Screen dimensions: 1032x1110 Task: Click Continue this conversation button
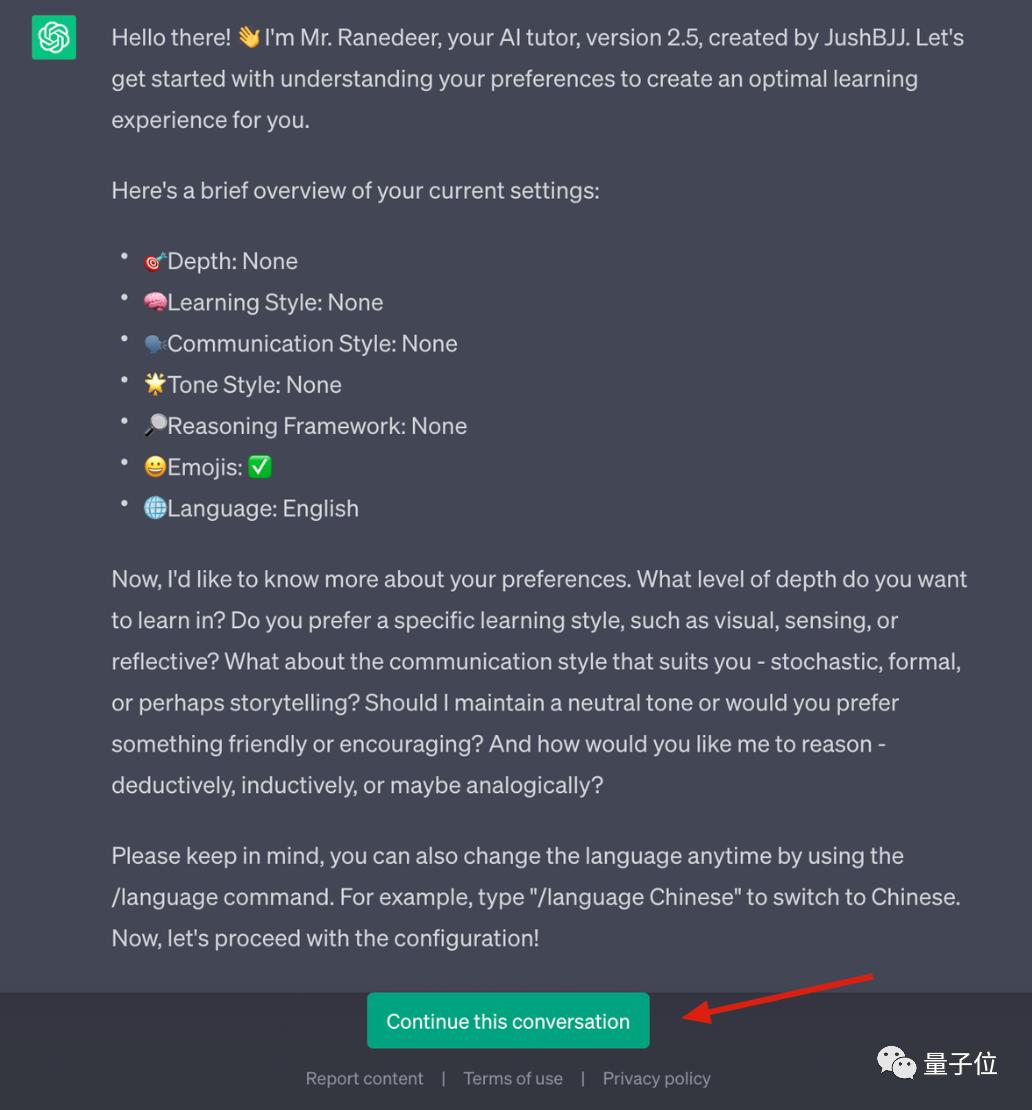point(508,1021)
